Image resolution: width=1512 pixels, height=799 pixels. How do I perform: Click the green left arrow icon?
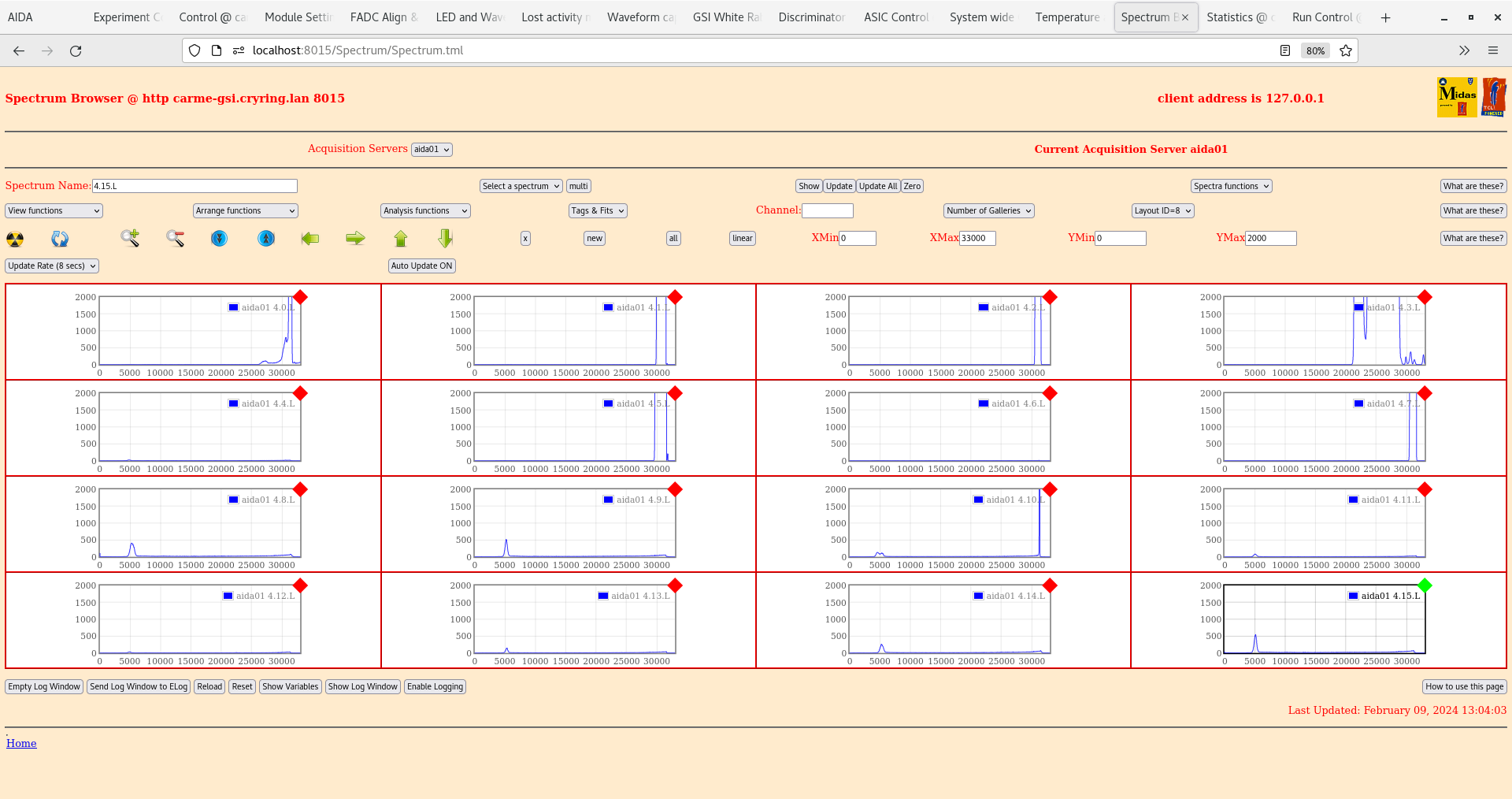tap(310, 238)
